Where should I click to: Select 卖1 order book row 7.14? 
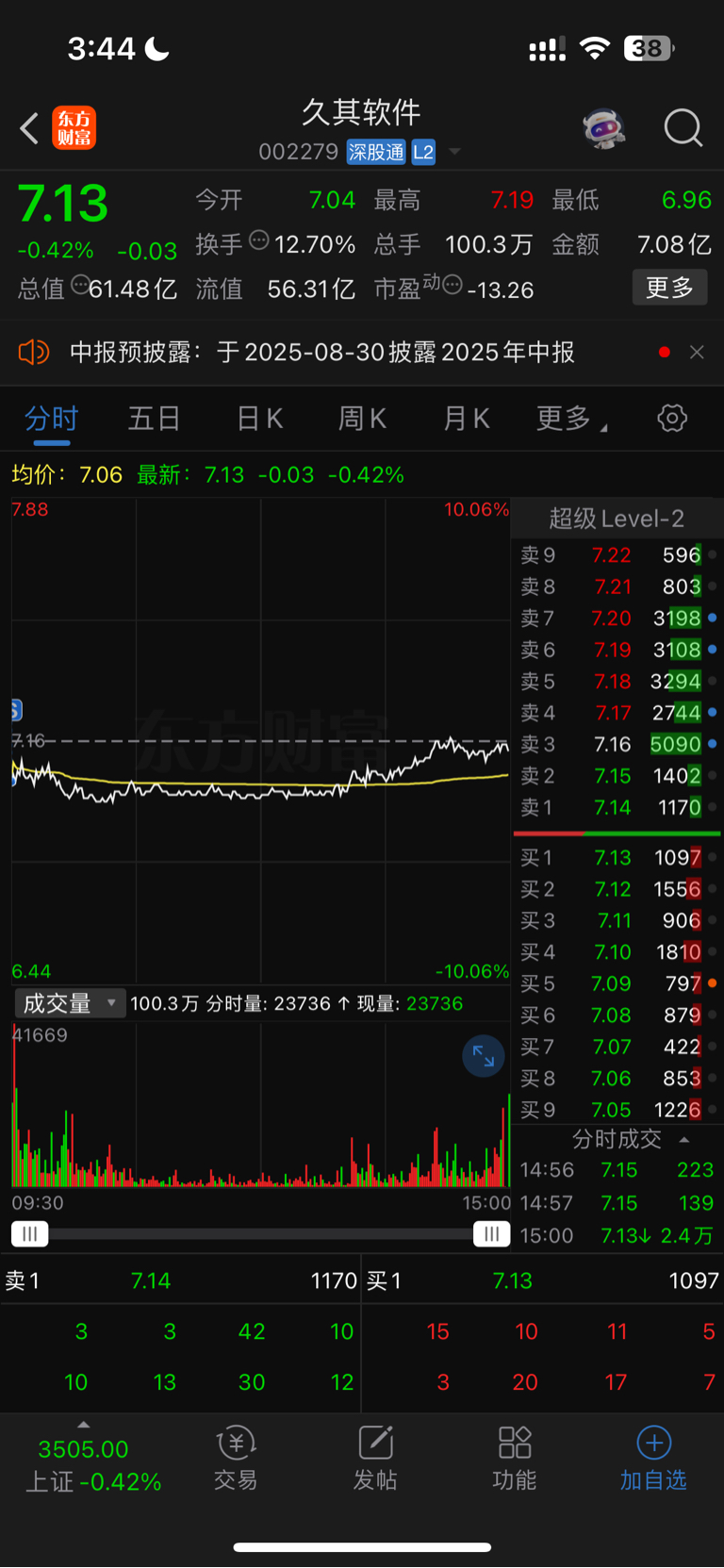(617, 807)
